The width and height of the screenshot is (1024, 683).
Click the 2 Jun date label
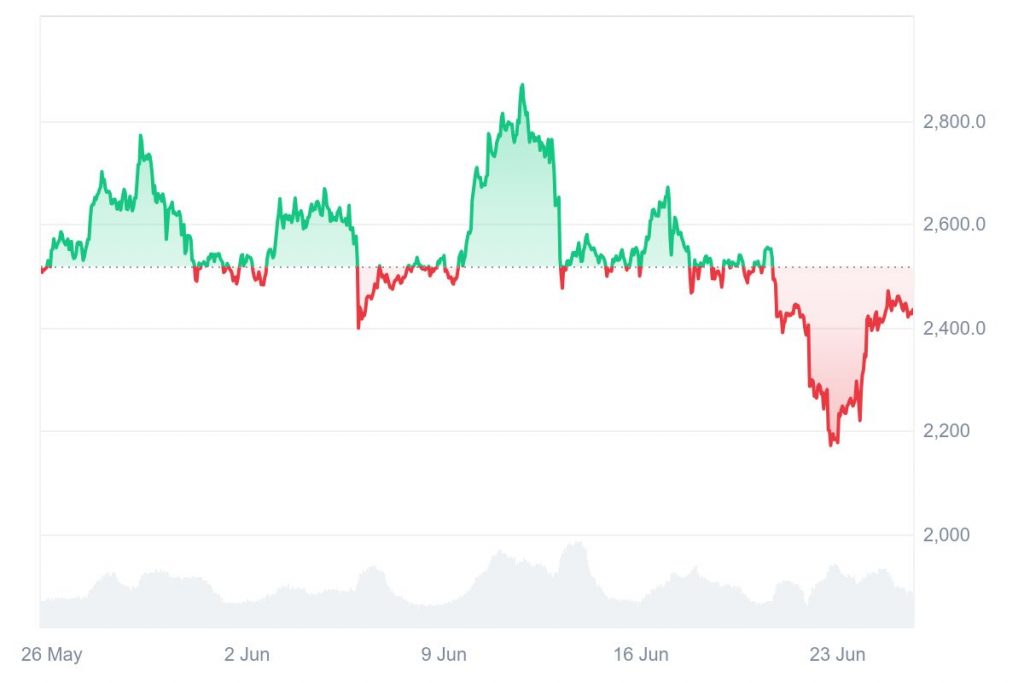[x=246, y=655]
